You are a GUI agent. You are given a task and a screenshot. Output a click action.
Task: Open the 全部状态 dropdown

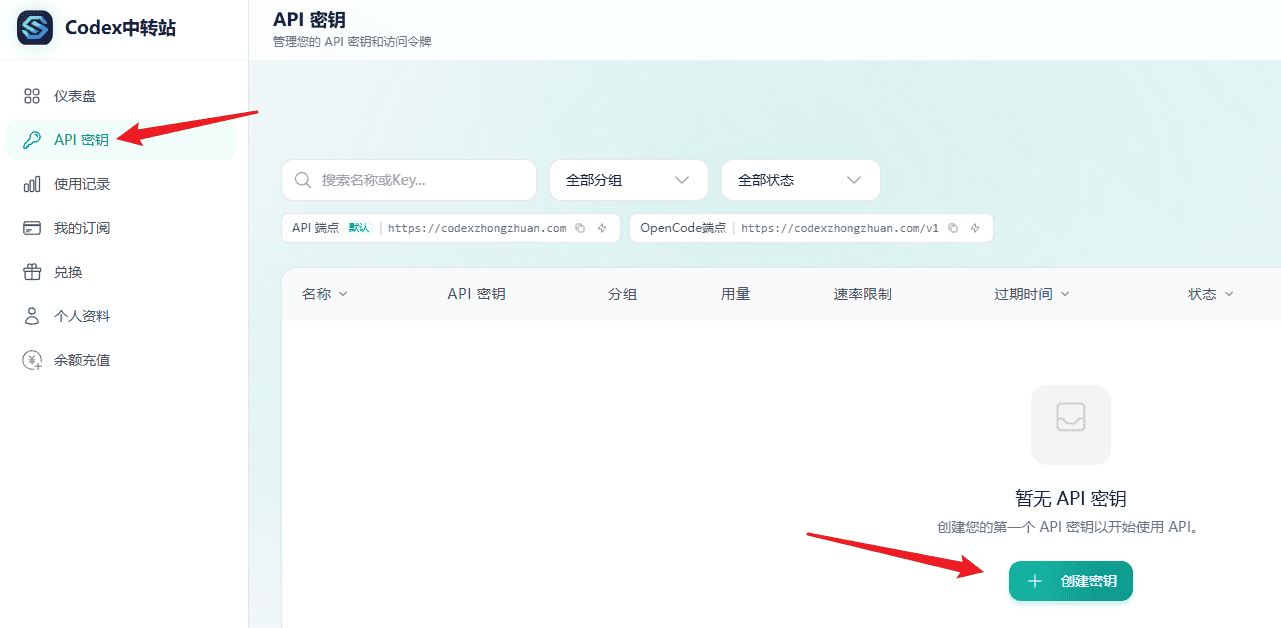coord(800,180)
